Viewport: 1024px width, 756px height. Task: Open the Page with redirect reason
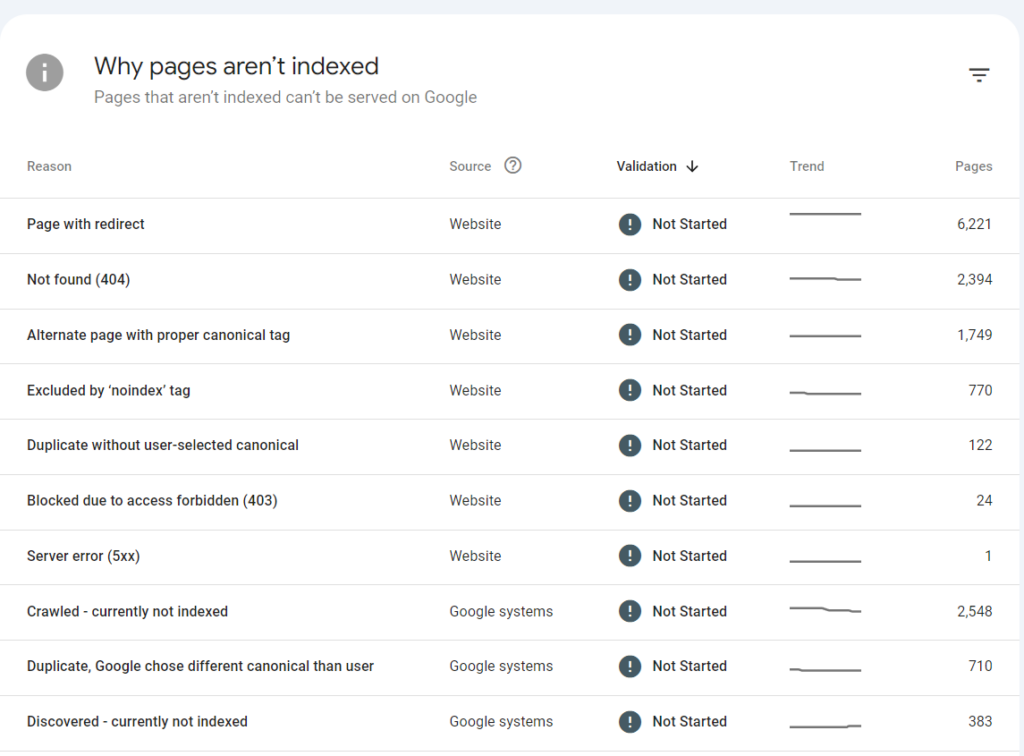coord(86,224)
